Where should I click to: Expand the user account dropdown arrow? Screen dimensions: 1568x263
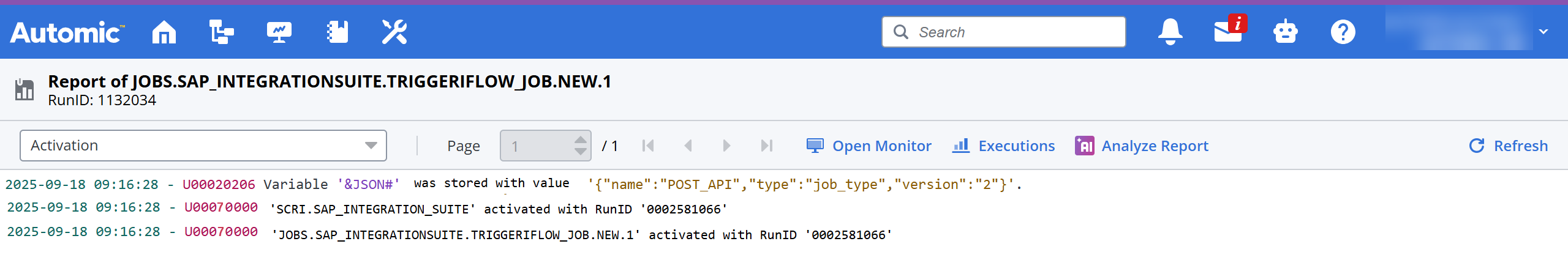tap(1543, 32)
